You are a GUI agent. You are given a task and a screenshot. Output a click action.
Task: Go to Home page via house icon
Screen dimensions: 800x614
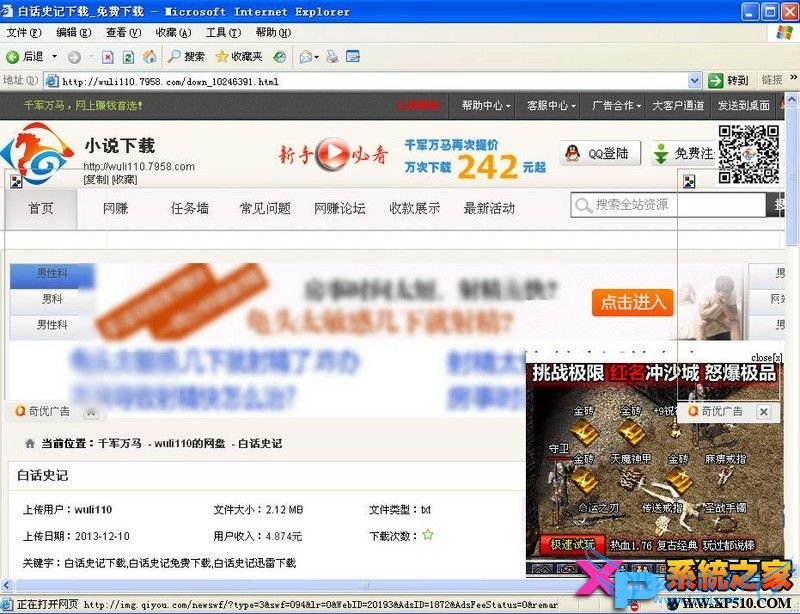(x=149, y=57)
